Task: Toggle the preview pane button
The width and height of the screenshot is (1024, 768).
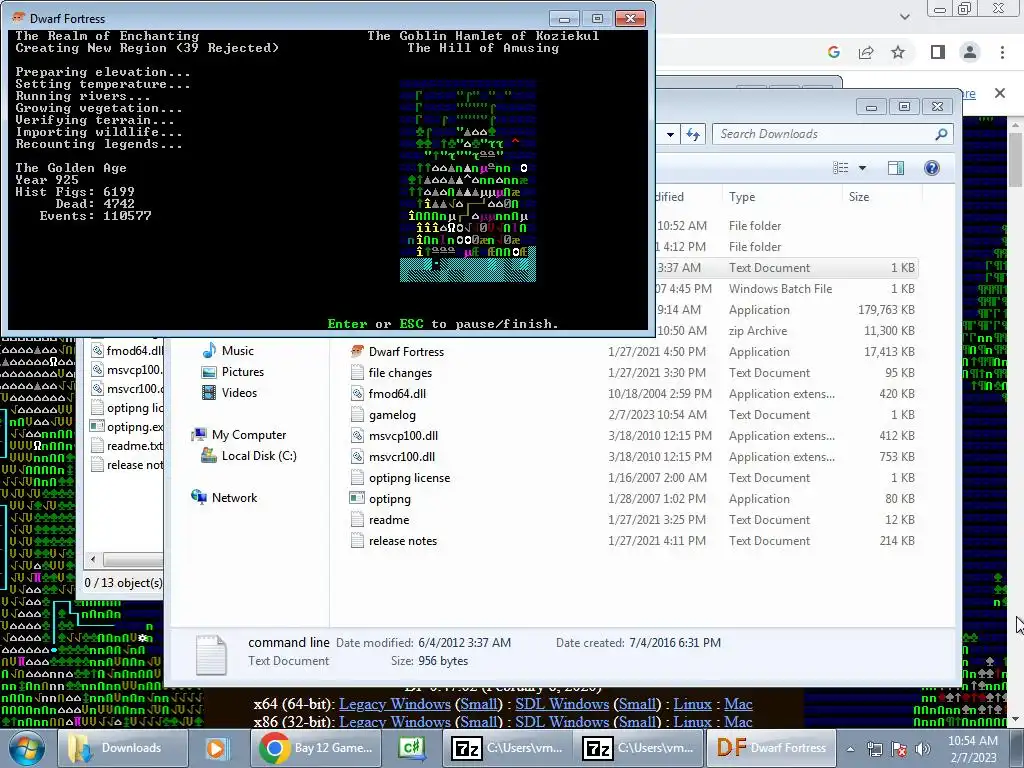Action: 896,168
